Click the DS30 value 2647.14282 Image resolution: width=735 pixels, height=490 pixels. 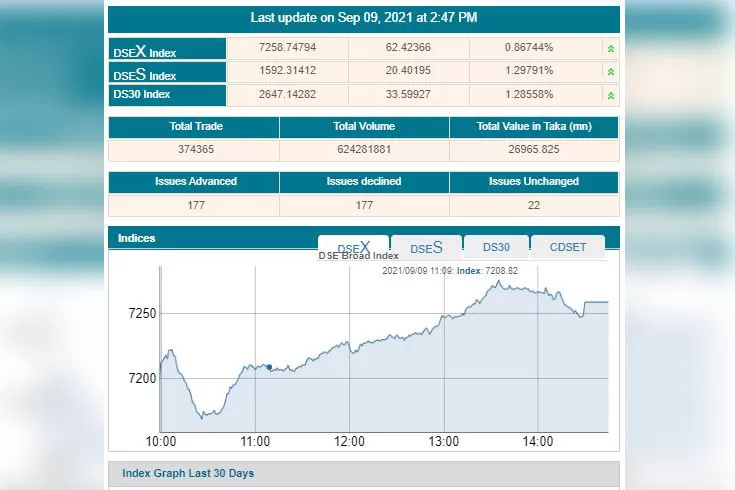[x=287, y=94]
